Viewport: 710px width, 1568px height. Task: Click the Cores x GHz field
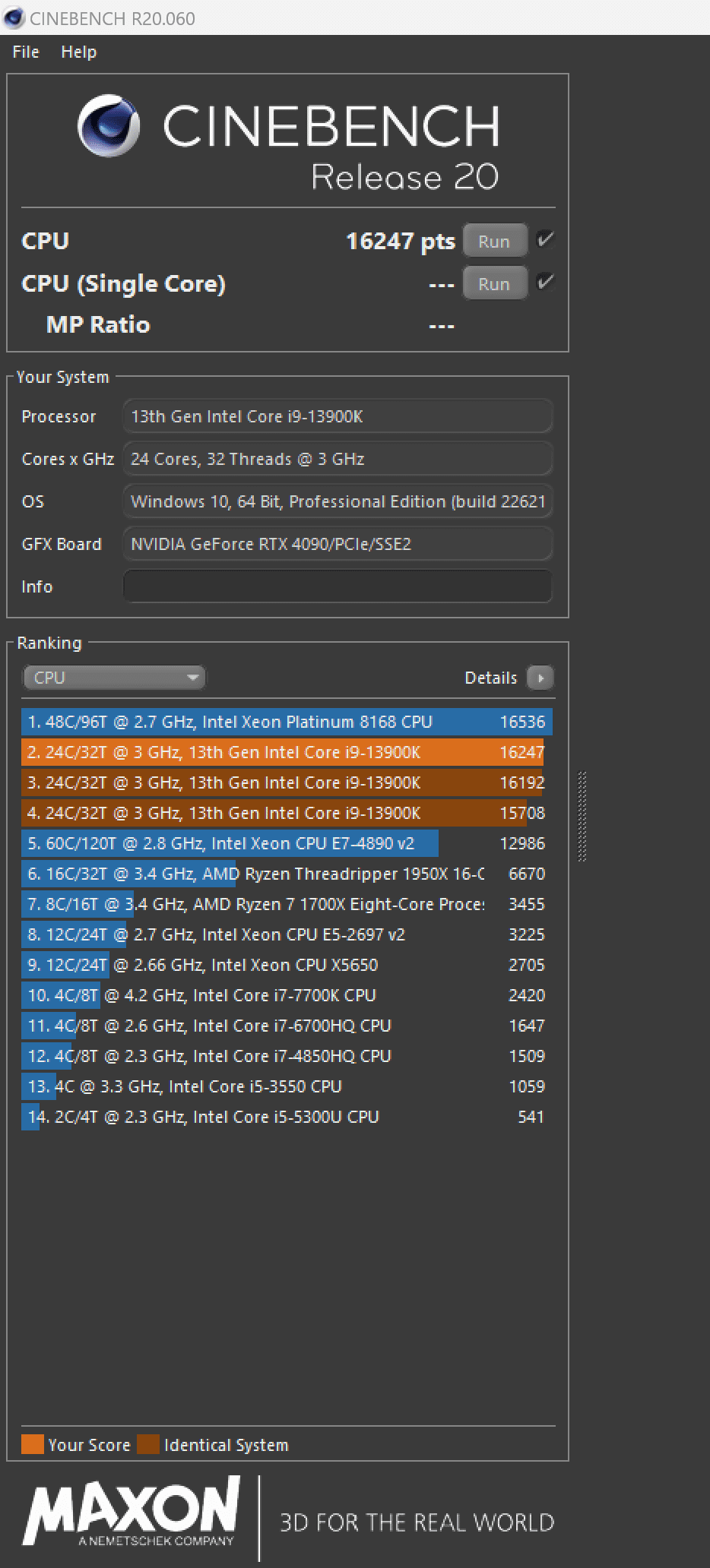tap(338, 459)
